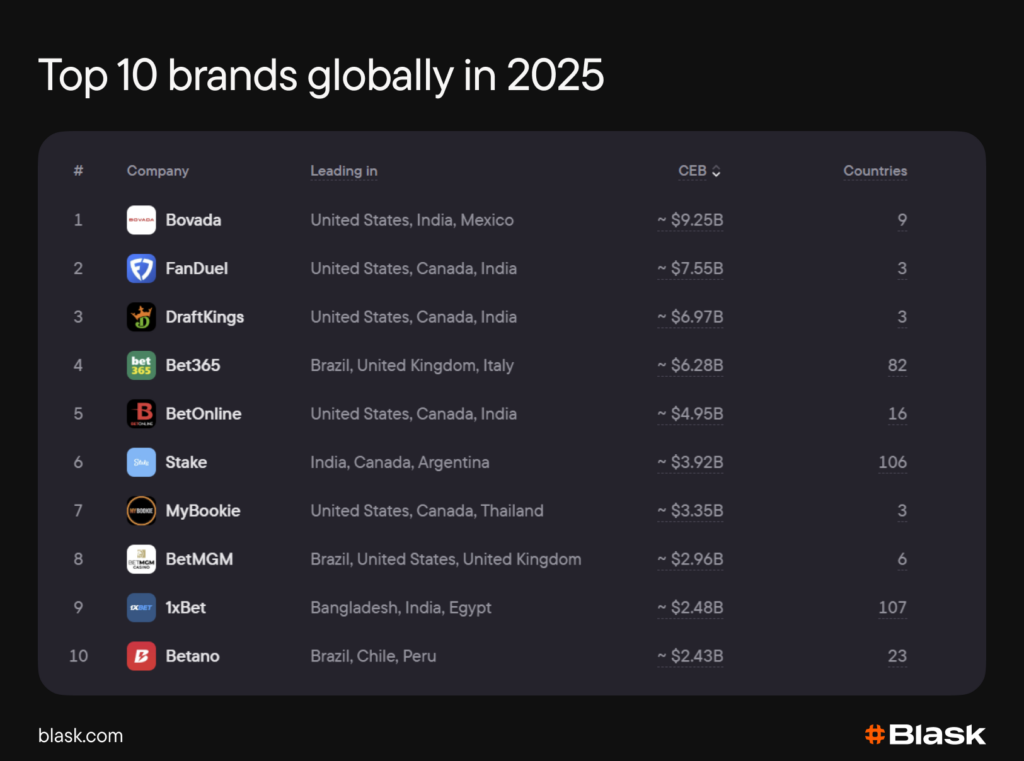The height and width of the screenshot is (761, 1024).
Task: Click 1xBet's 107 countries value
Action: [x=892, y=608]
